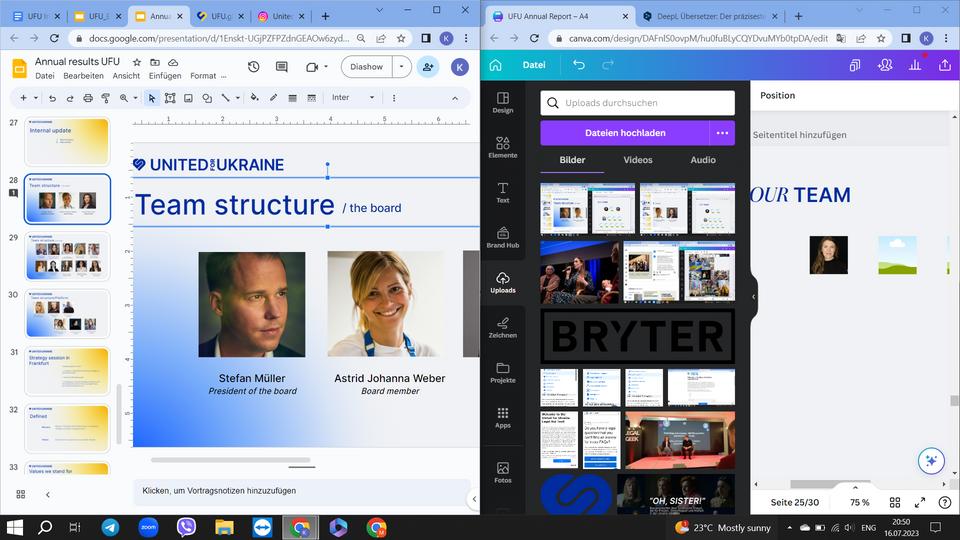Select the shape tool in Slides
The height and width of the screenshot is (540, 960).
pyautogui.click(x=207, y=98)
